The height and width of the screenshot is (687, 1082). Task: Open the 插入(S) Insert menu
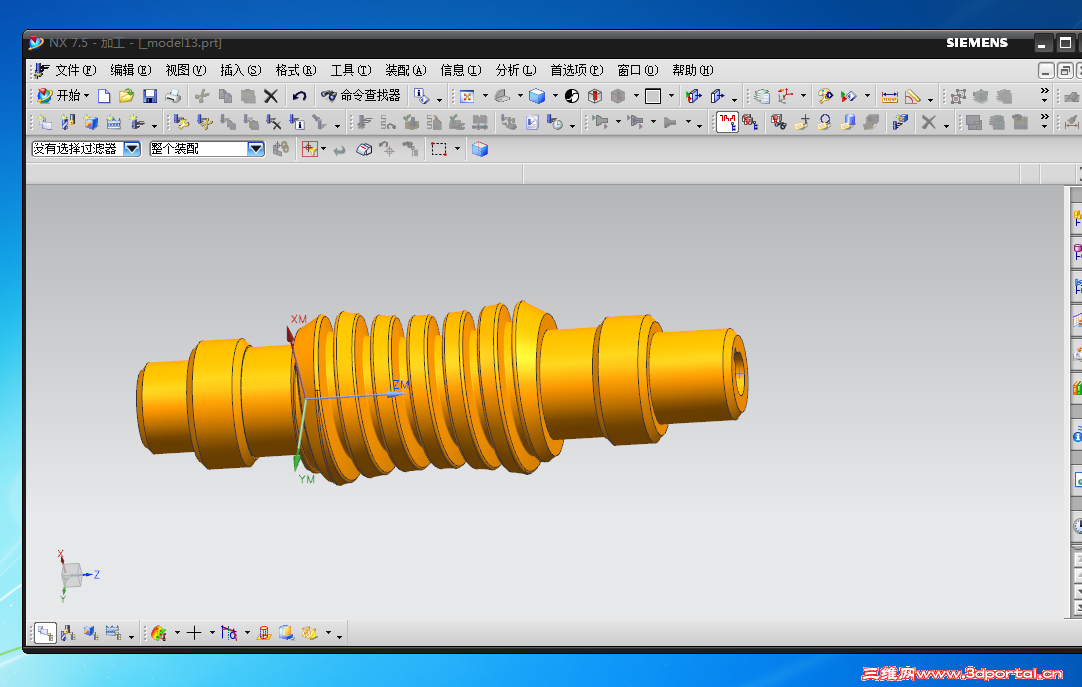click(241, 70)
